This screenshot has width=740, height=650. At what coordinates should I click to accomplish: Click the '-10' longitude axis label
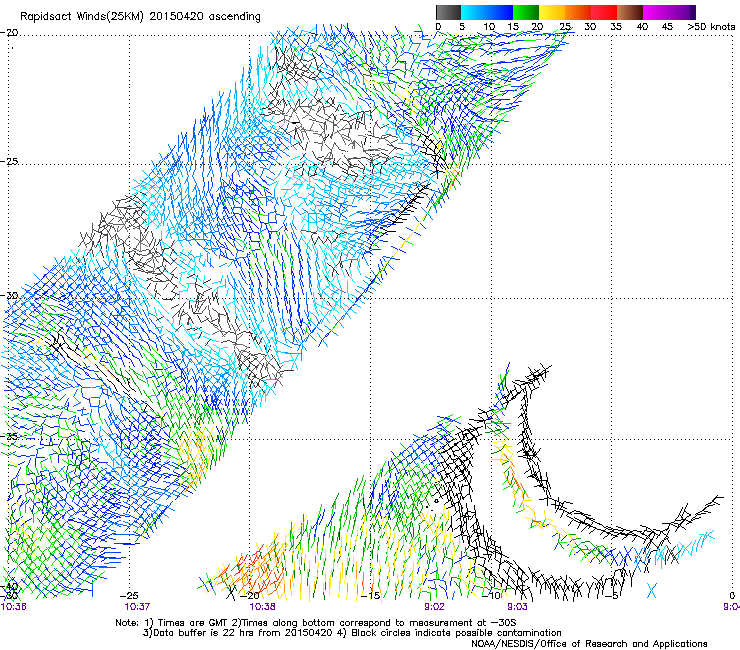[491, 596]
